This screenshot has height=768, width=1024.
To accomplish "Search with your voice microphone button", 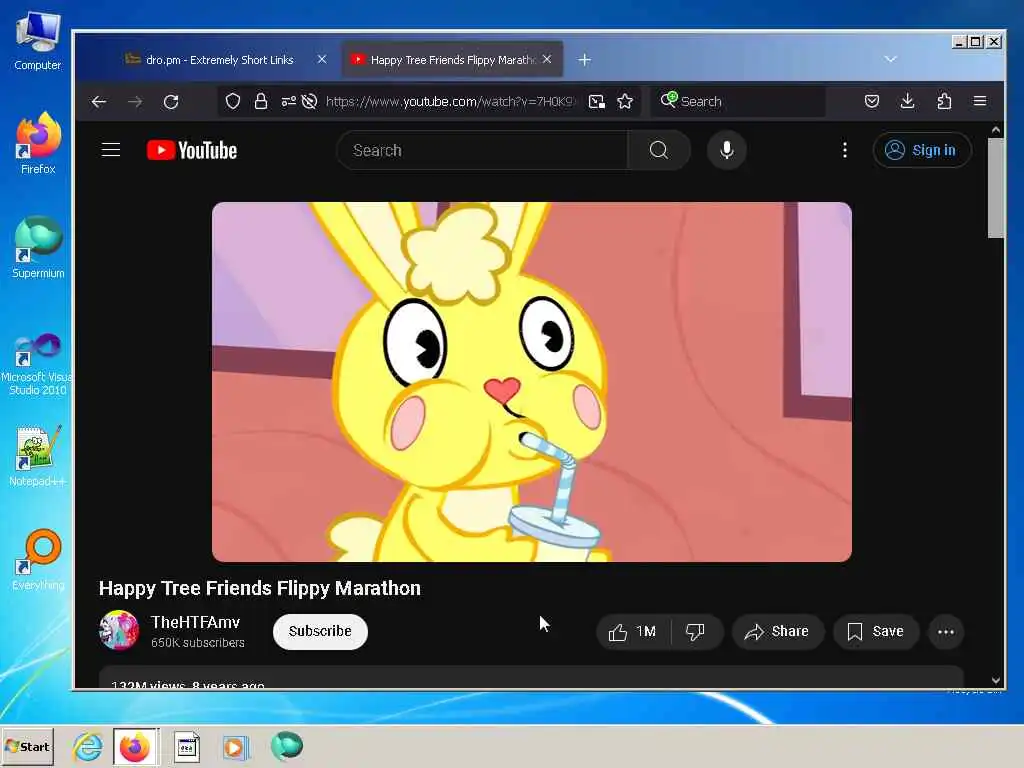I will pyautogui.click(x=726, y=150).
